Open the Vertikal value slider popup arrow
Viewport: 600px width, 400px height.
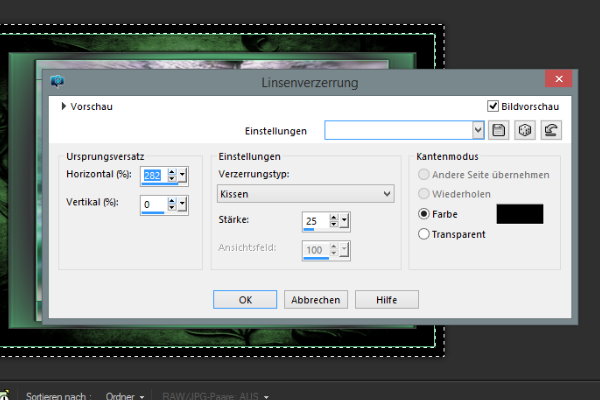pos(183,204)
